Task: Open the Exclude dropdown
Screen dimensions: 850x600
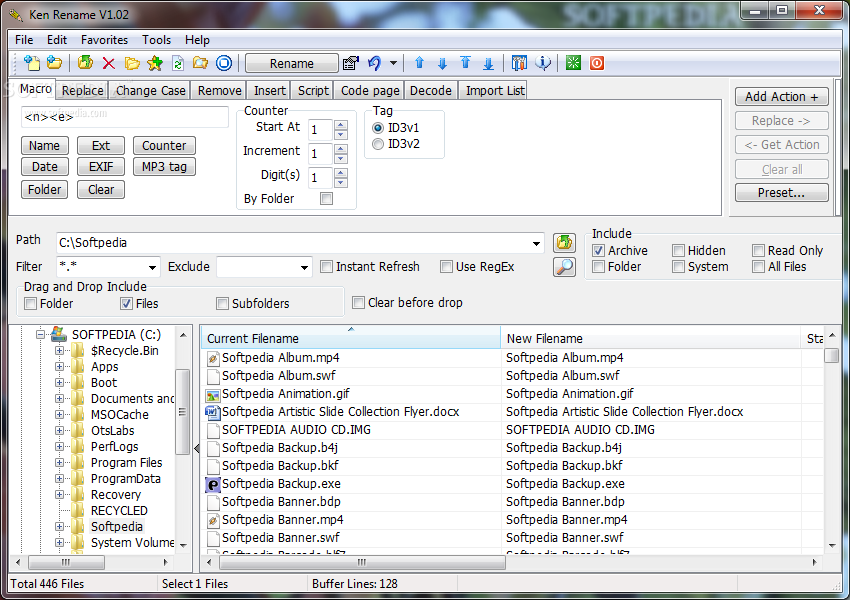Action: (x=304, y=267)
